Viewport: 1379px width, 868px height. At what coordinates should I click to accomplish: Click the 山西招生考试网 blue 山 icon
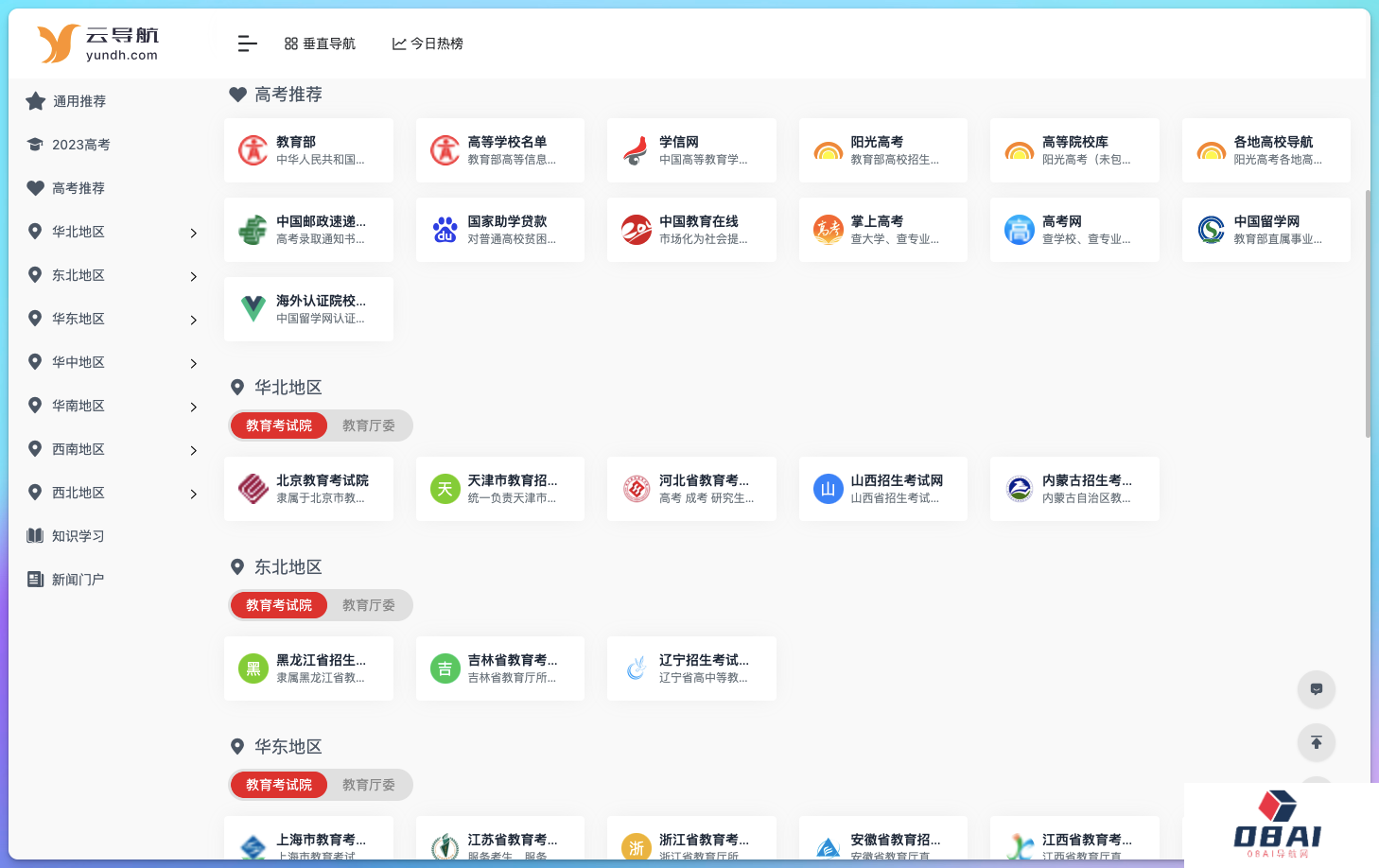[828, 489]
